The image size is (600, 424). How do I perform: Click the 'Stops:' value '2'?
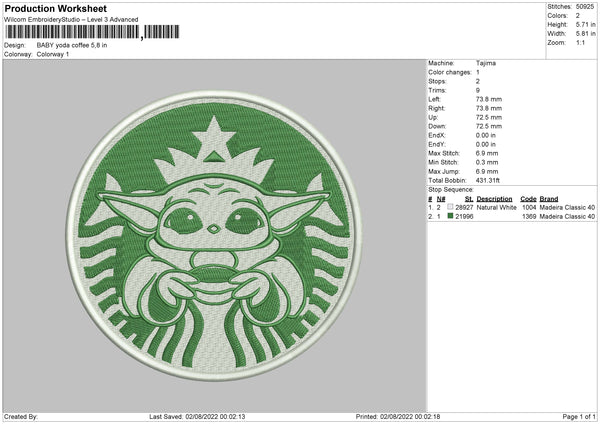pyautogui.click(x=478, y=82)
